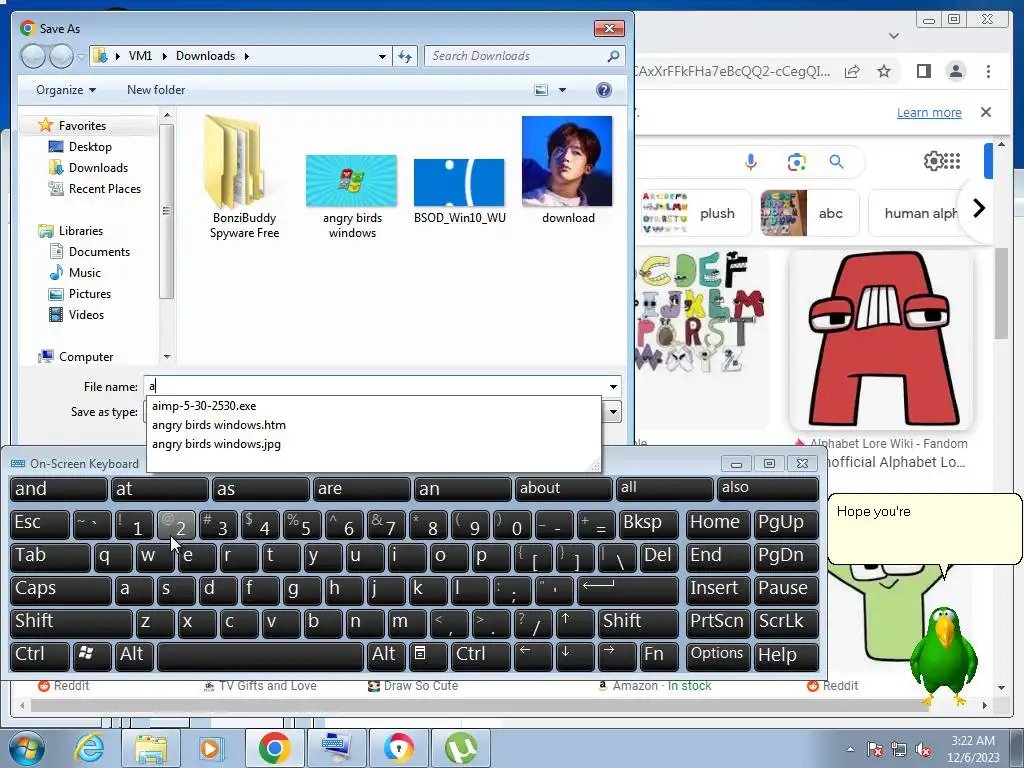This screenshot has height=768, width=1024.
Task: Click the Change your view icon
Action: pos(541,90)
